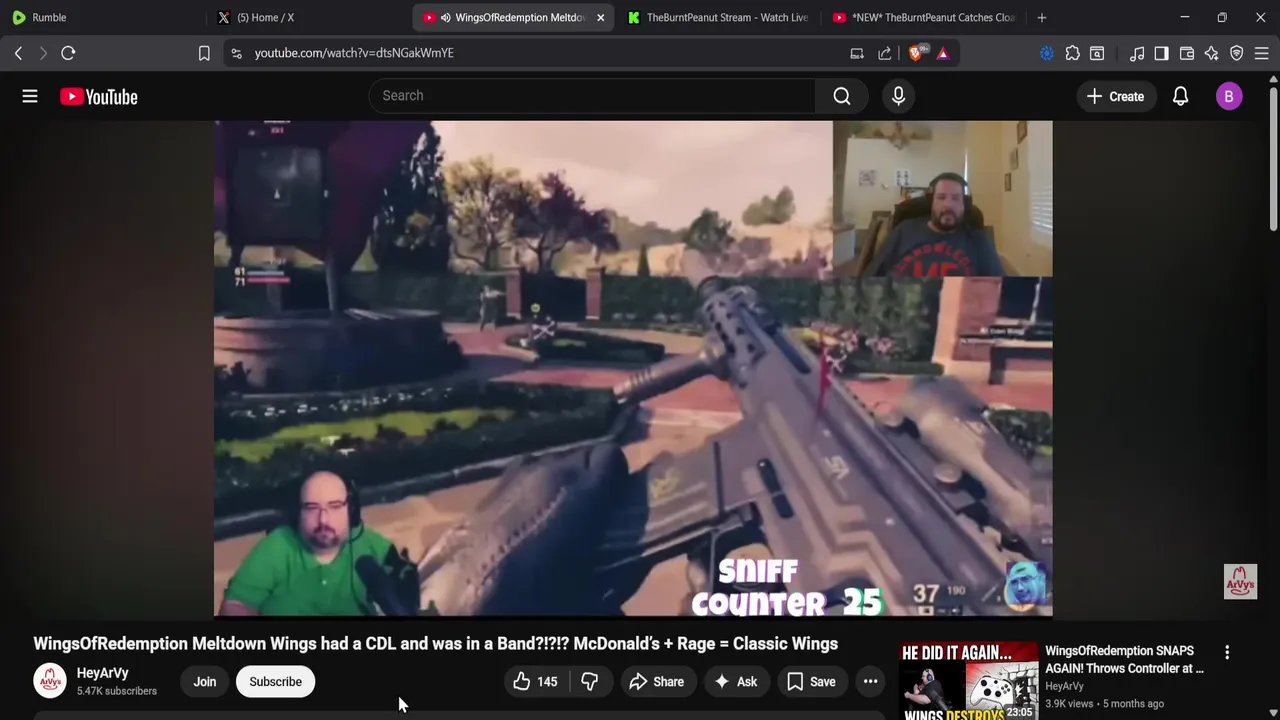This screenshot has width=1280, height=720.
Task: Click the Ask button
Action: (735, 682)
